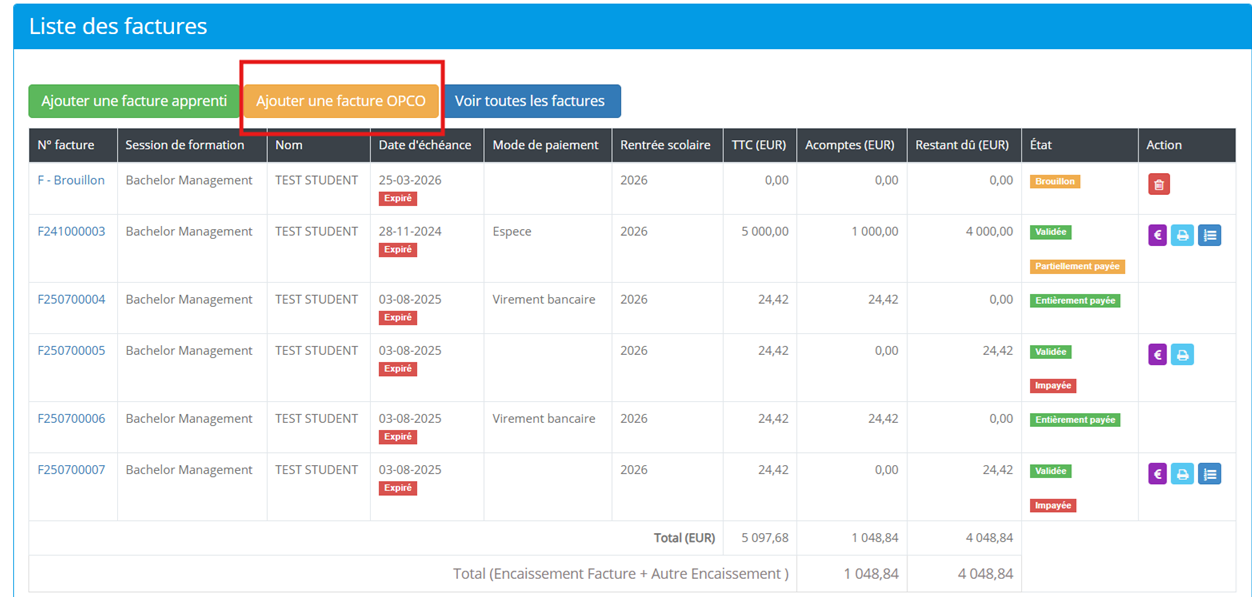This screenshot has height=597, width=1252.
Task: Print invoice F241000003 using printer icon
Action: (1182, 236)
